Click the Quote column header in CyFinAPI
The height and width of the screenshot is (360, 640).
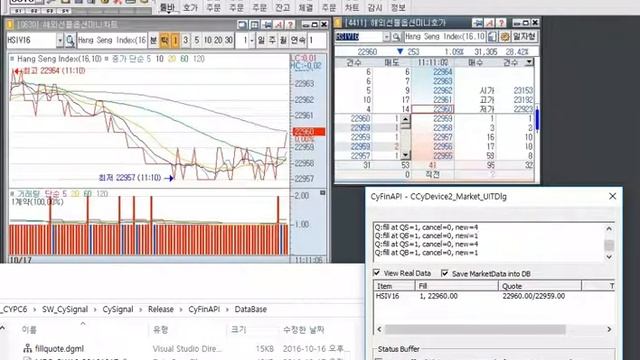pos(540,286)
